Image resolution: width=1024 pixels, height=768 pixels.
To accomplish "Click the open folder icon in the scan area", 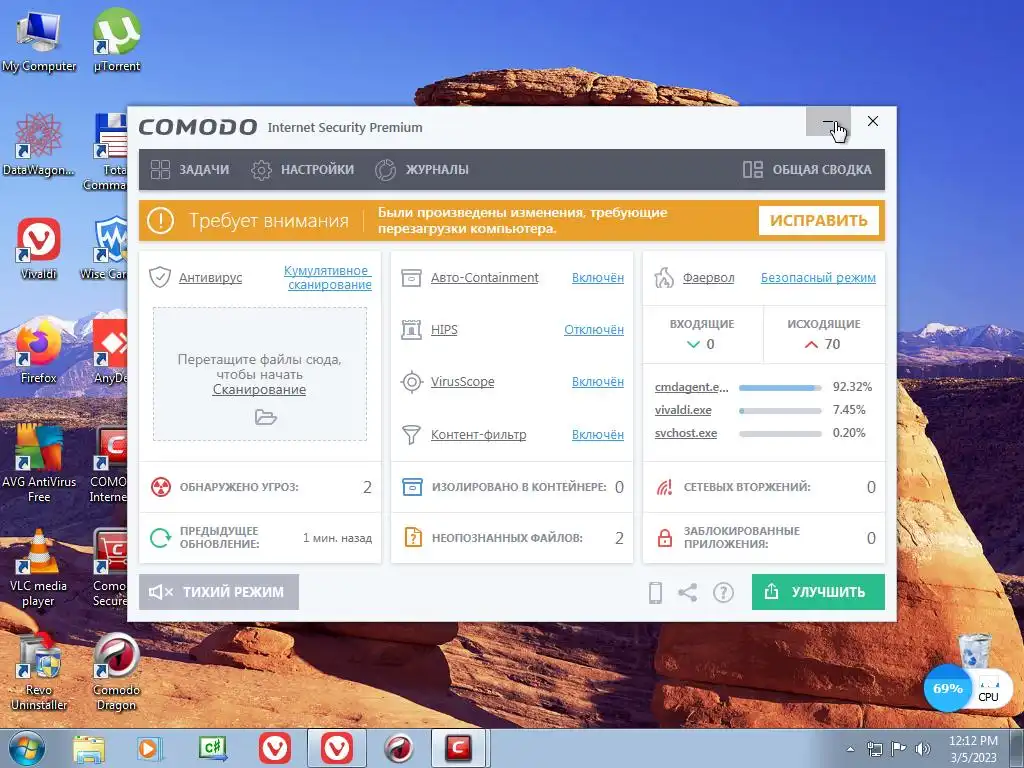I will (266, 417).
